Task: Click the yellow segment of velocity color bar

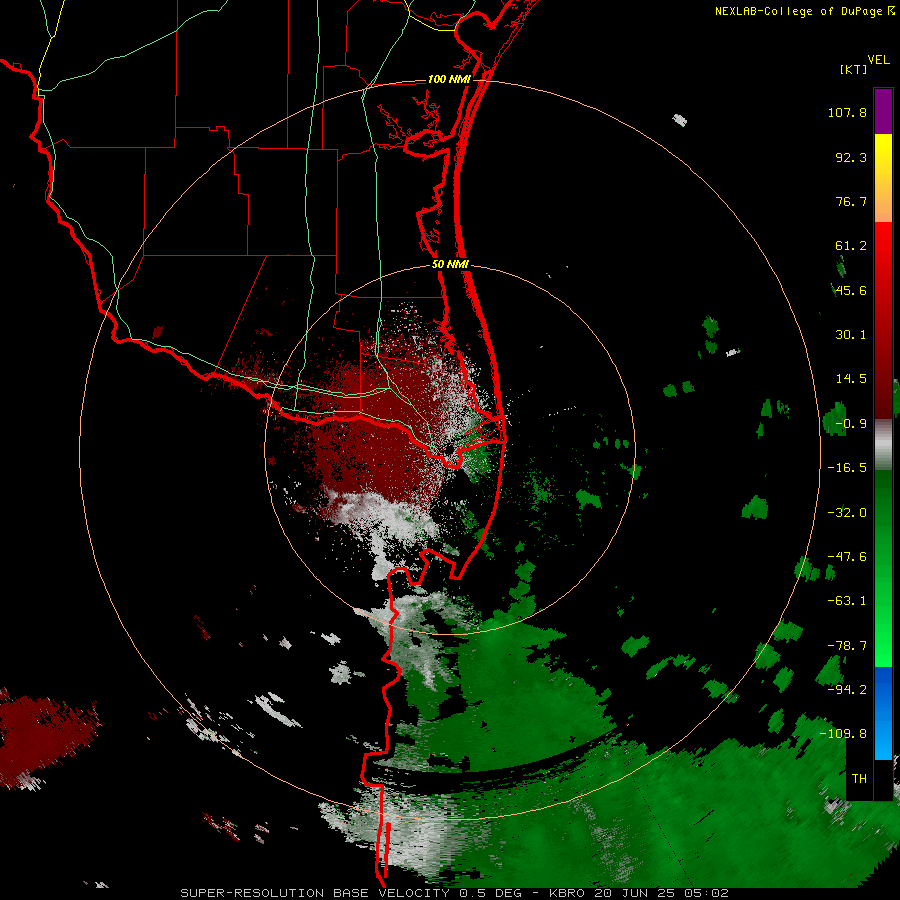Action: (883, 155)
